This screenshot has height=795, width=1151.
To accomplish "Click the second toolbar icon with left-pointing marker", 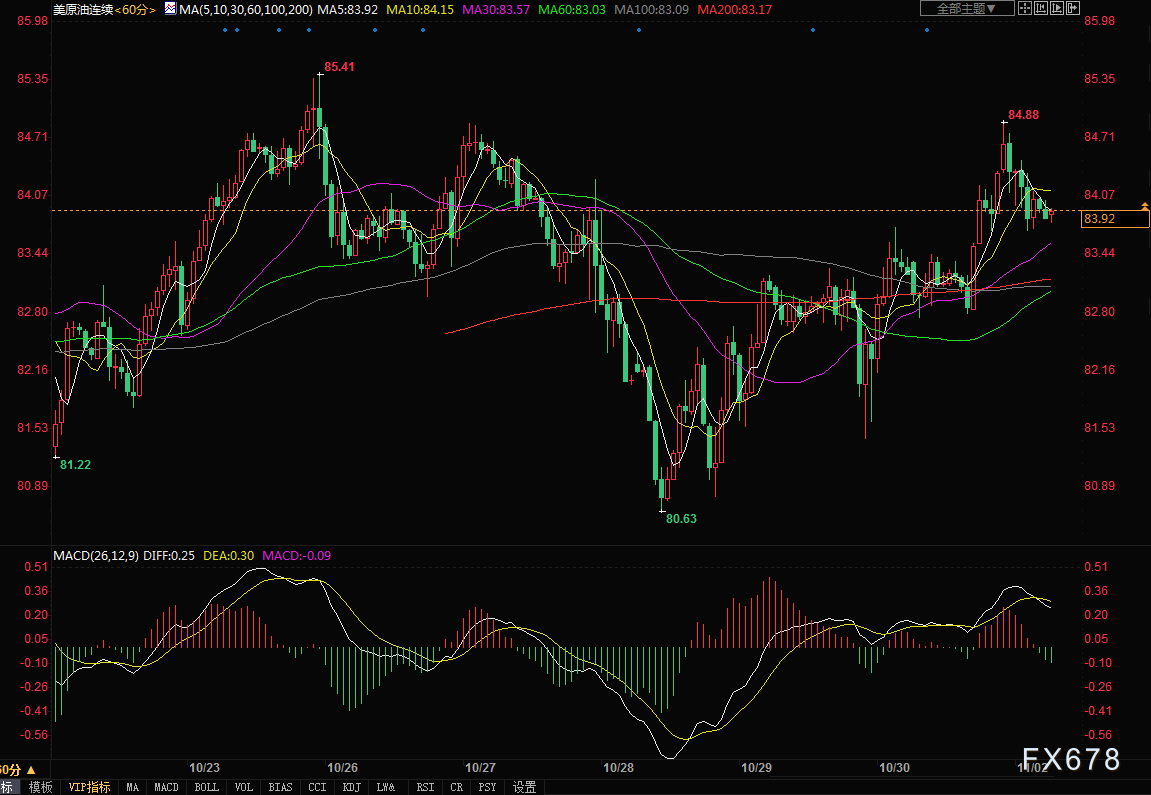I will pos(1042,8).
